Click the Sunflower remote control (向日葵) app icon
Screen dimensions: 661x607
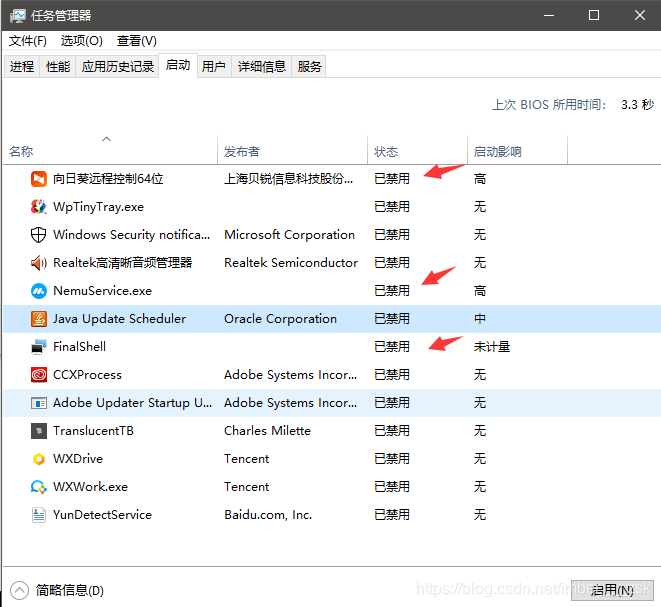pyautogui.click(x=39, y=179)
